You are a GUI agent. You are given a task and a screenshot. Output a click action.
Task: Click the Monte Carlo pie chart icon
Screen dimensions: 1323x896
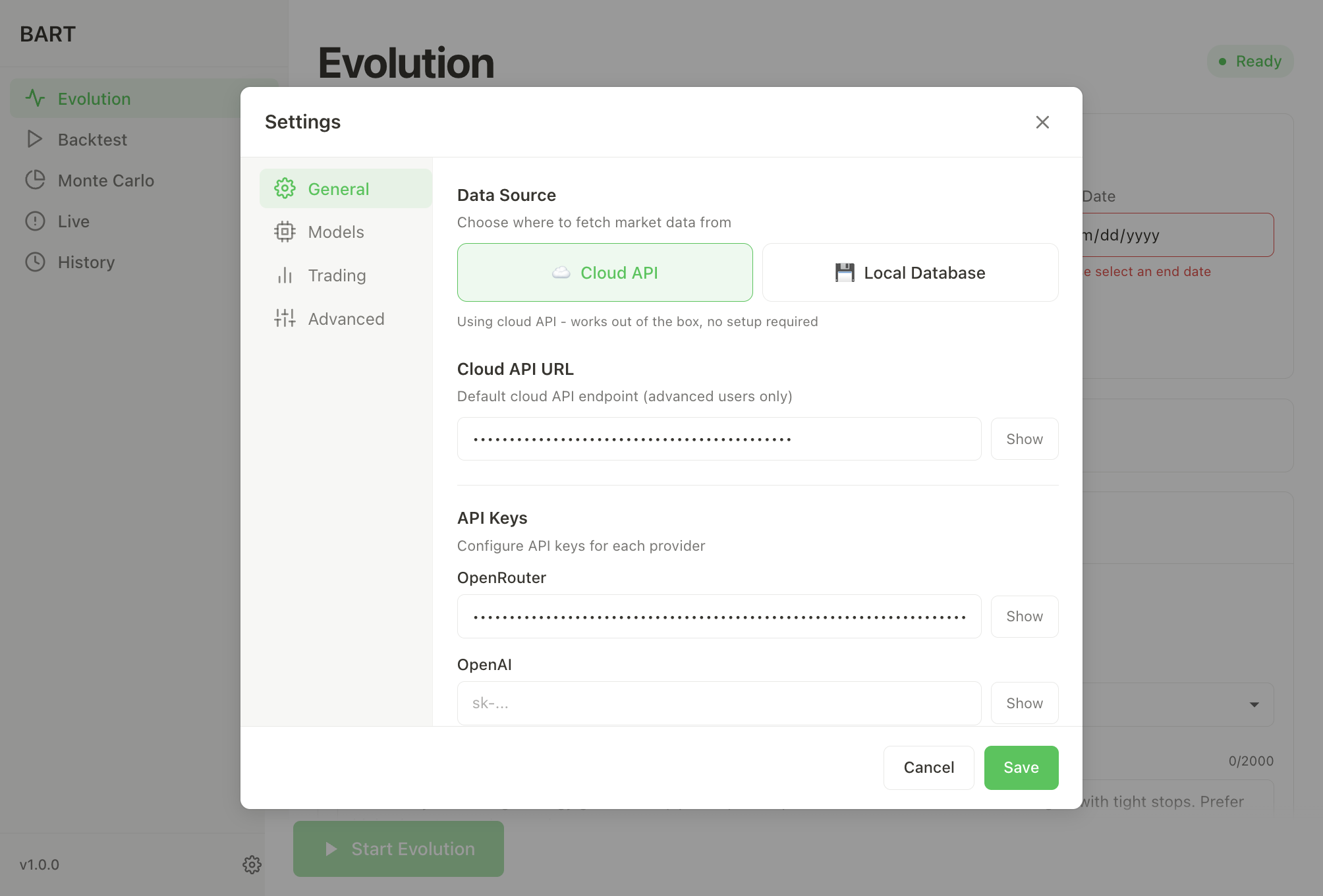[x=34, y=180]
